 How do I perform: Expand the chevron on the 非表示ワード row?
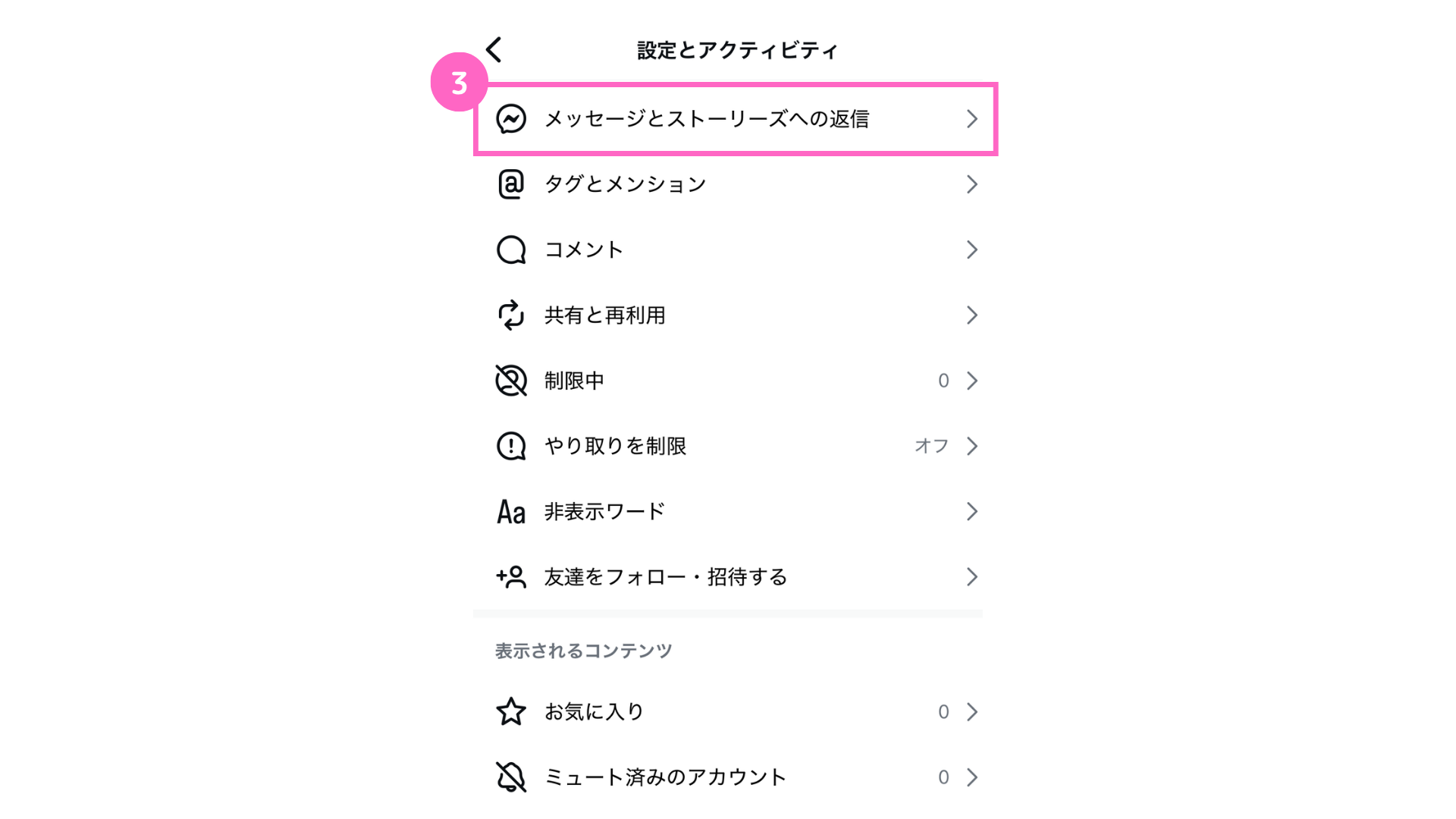pyautogui.click(x=972, y=512)
